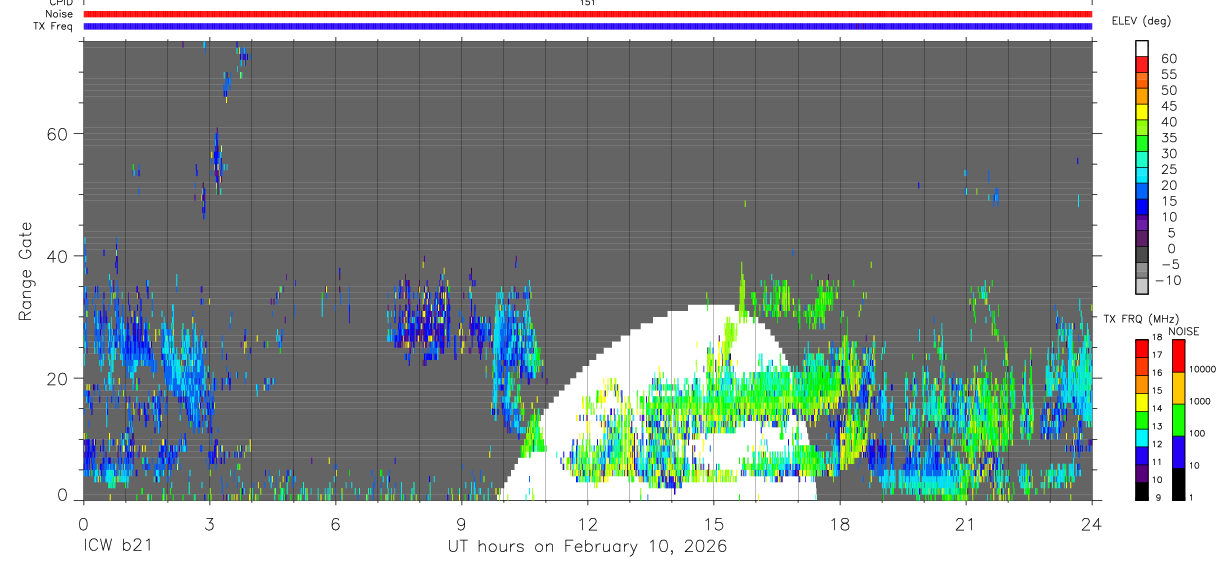Pick the purple swatch in the ELEV scale
The width and height of the screenshot is (1228, 567).
1143,221
